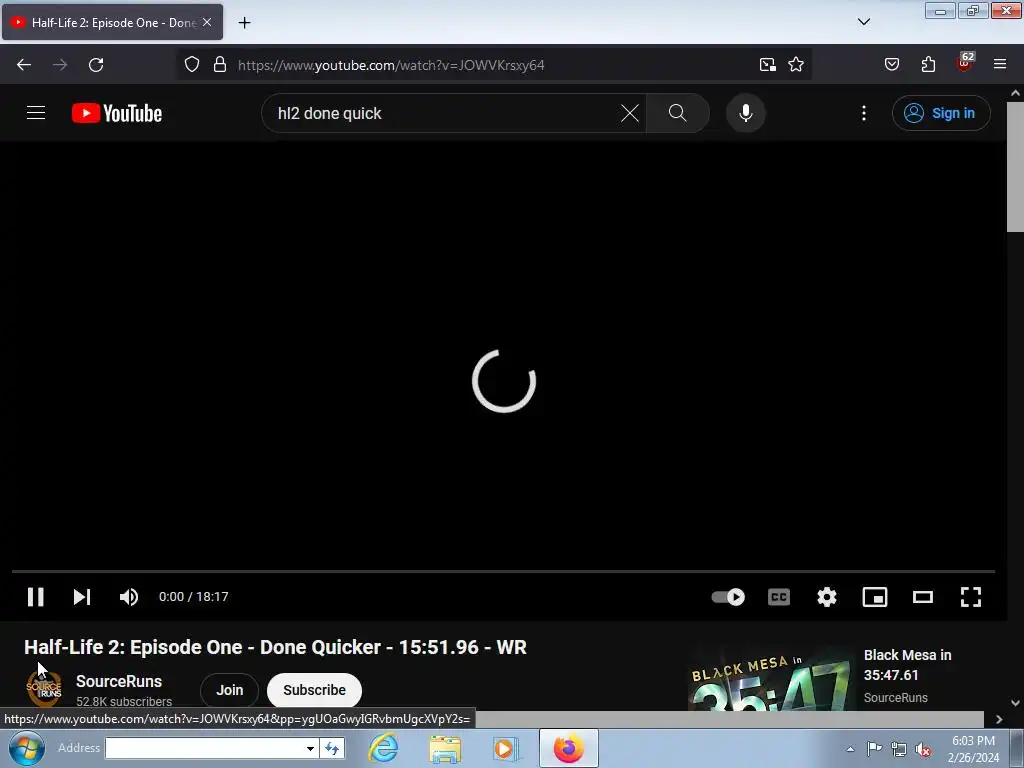Open video settings gear
The image size is (1024, 768).
(x=827, y=597)
